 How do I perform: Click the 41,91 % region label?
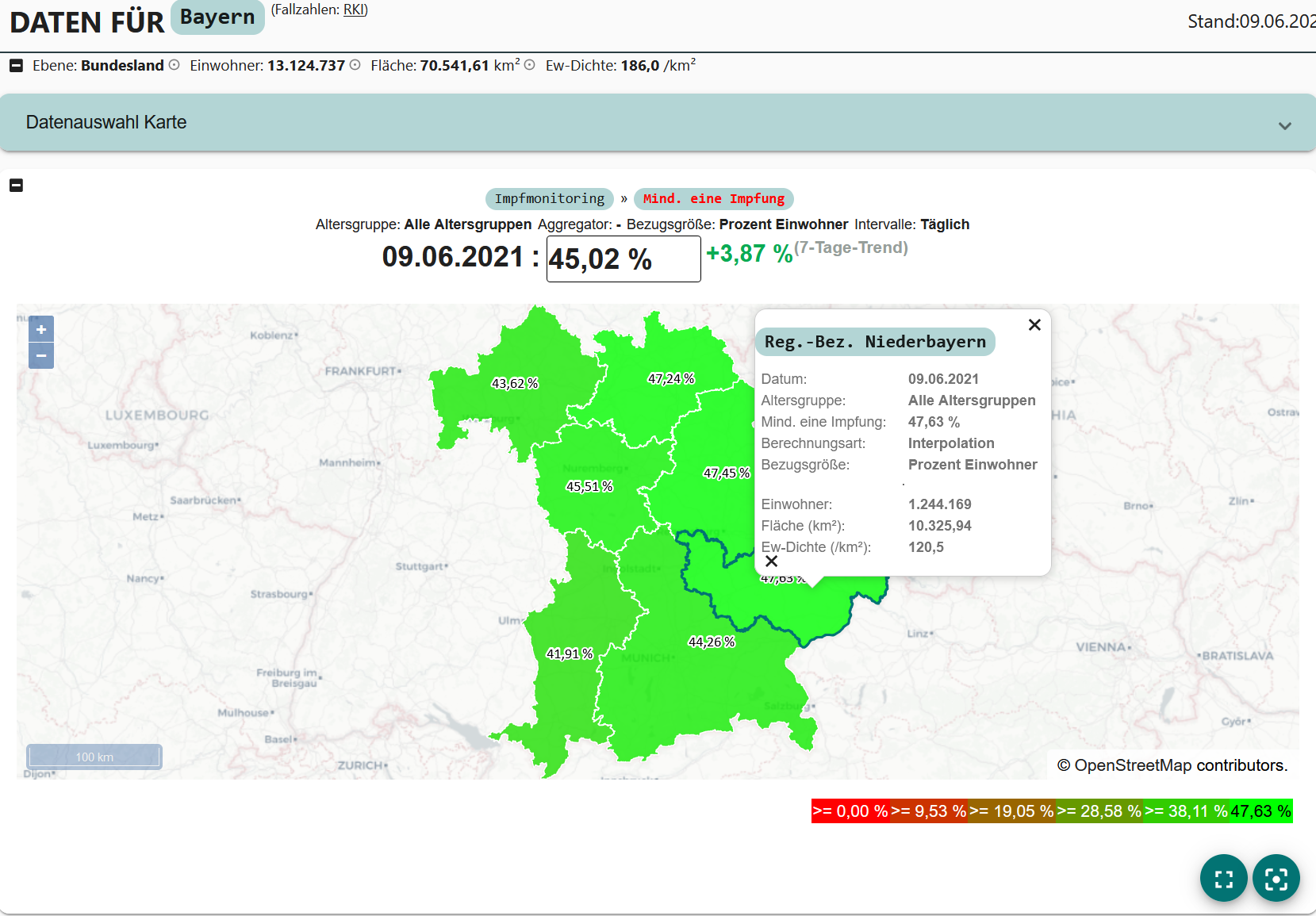(570, 653)
